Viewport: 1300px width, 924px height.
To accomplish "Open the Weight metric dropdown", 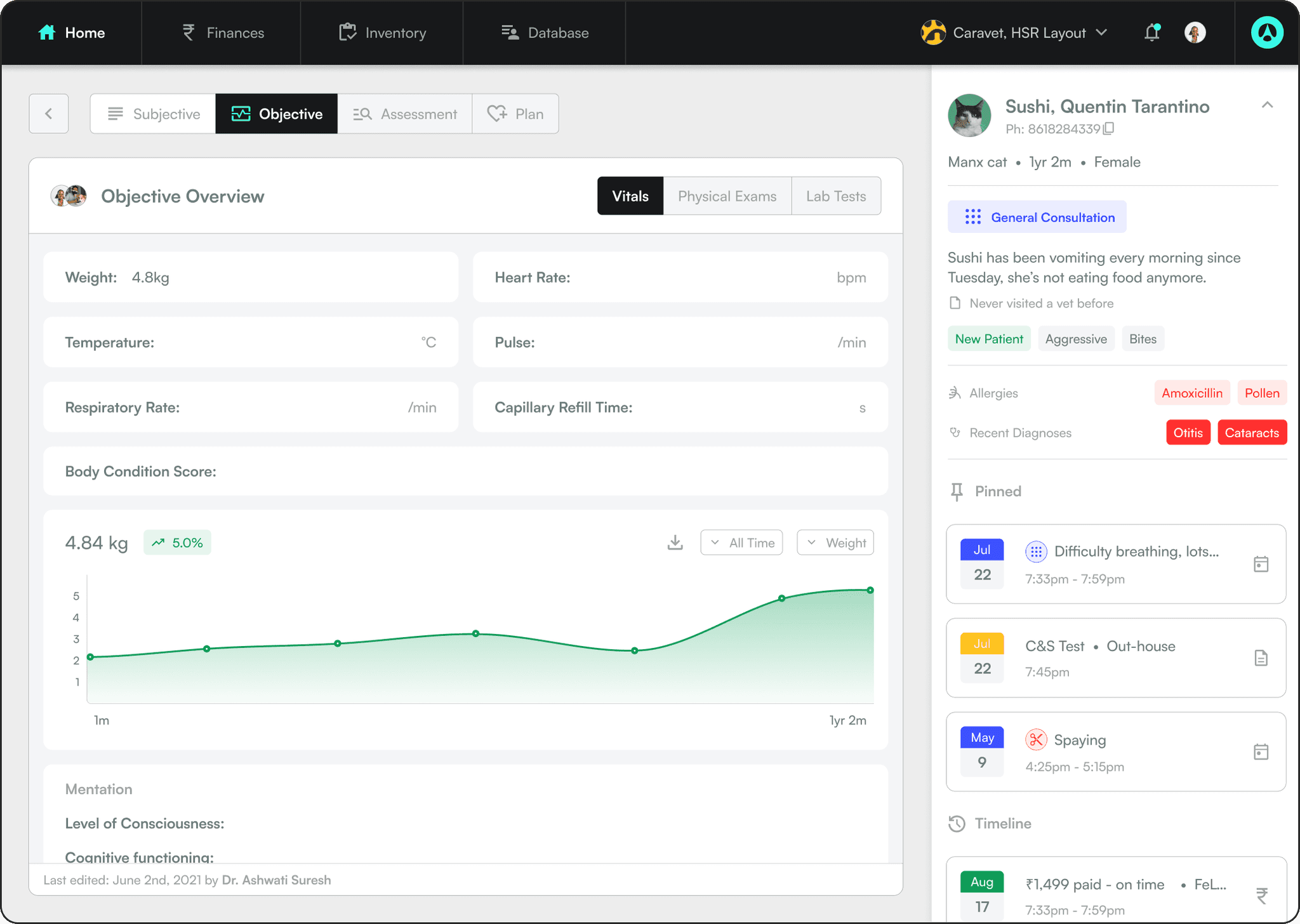I will click(x=835, y=543).
